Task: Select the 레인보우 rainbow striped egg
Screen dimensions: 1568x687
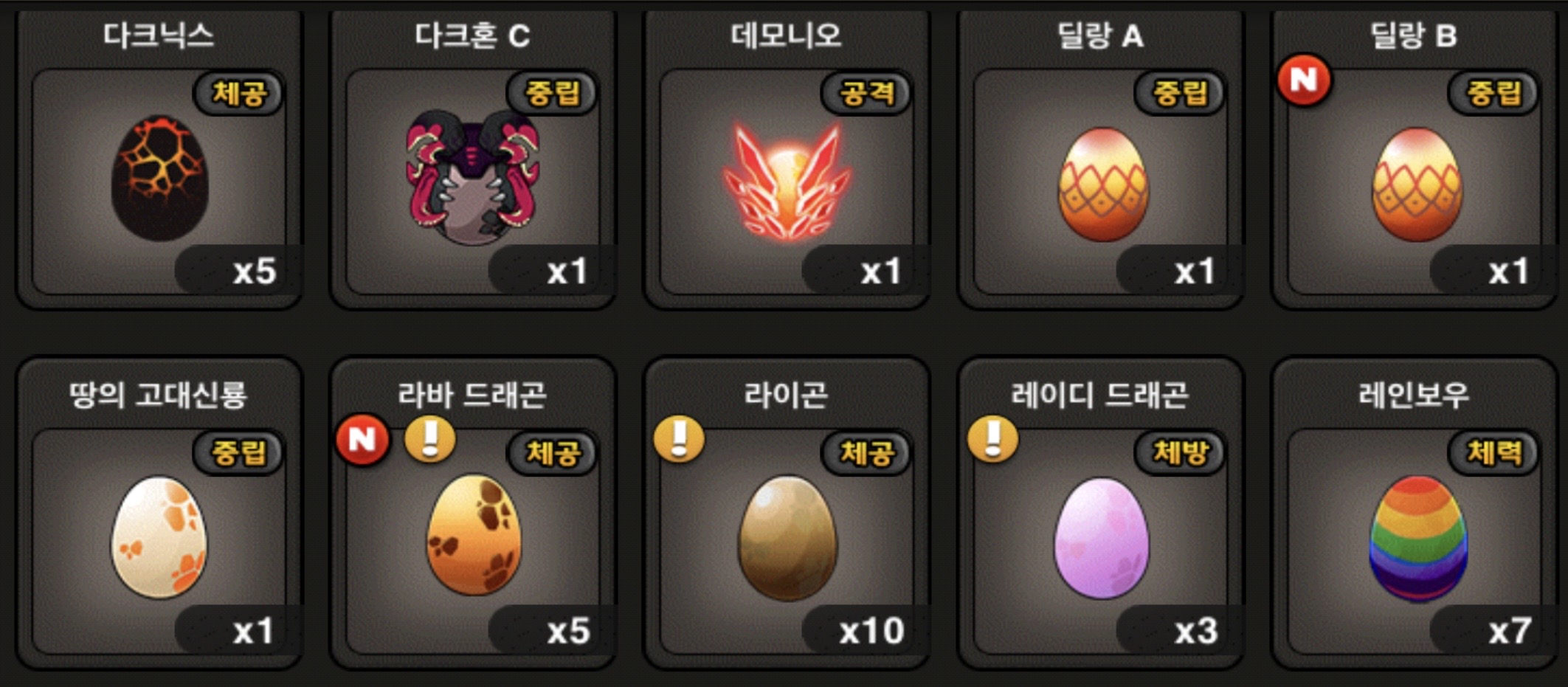Action: click(x=1417, y=538)
